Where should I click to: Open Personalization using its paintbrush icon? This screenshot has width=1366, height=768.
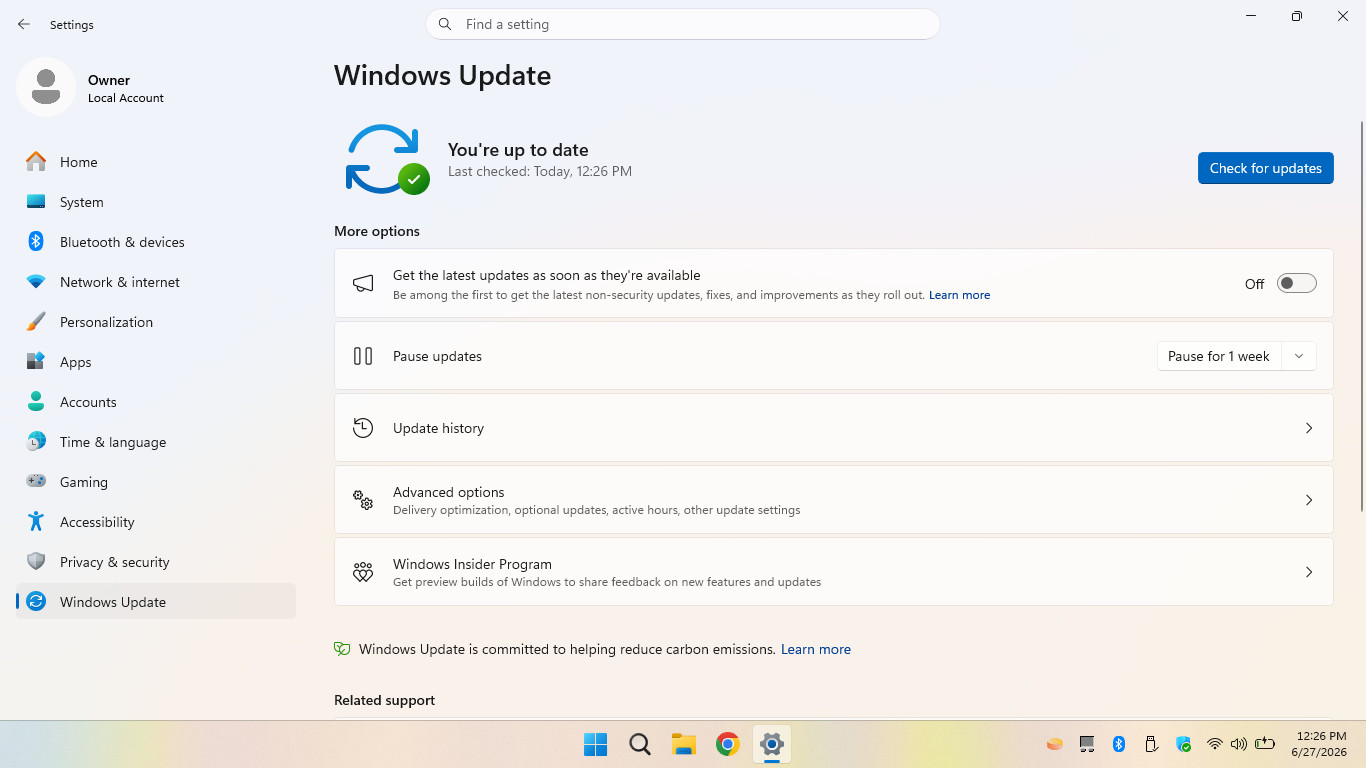click(36, 322)
